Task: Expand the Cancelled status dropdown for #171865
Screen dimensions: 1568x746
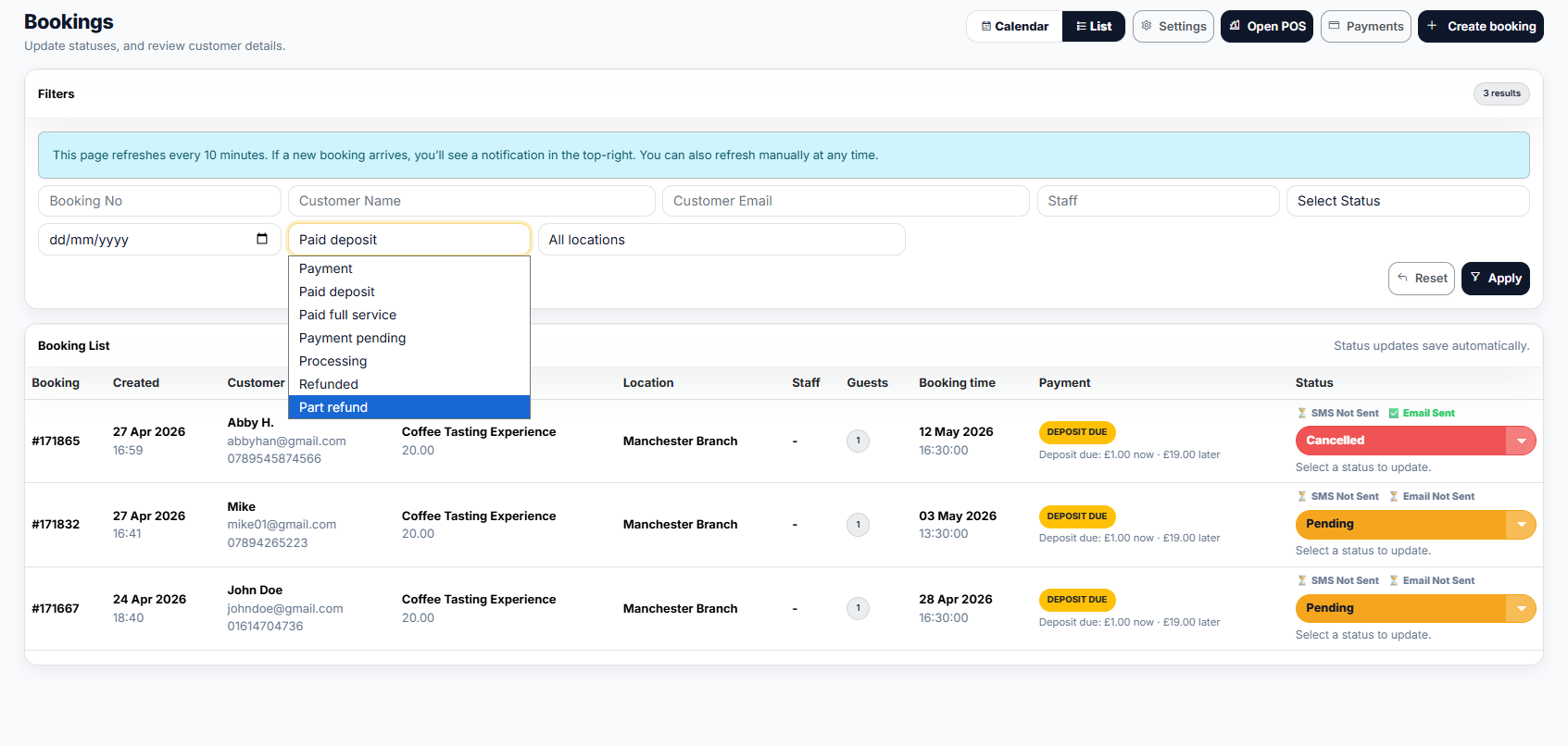Action: pos(1521,441)
